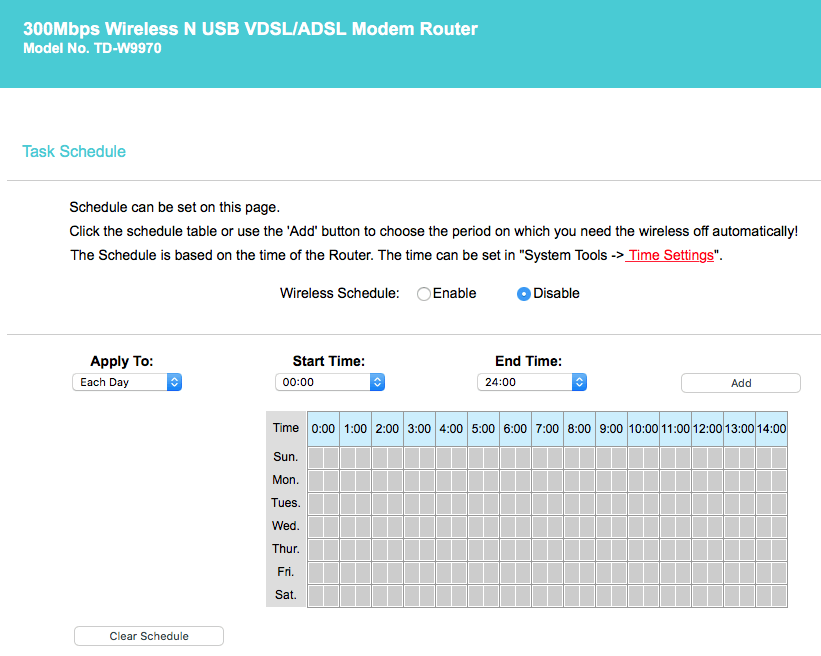Expand the Start Time 00:00 dropdown

(x=329, y=382)
